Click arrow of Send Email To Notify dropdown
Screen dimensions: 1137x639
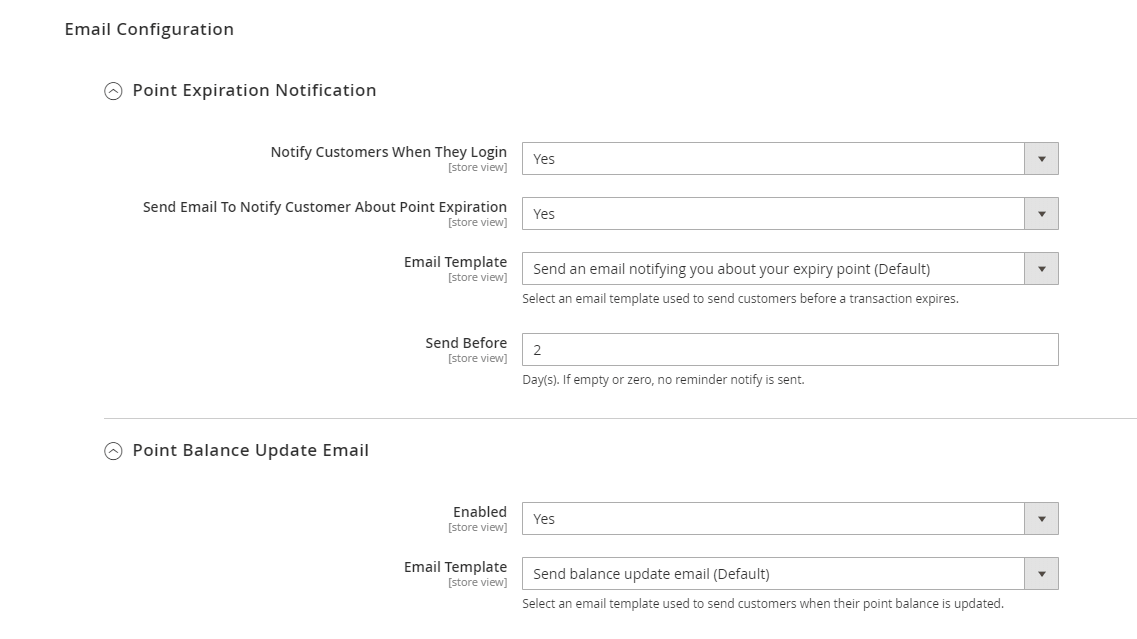pos(1041,214)
